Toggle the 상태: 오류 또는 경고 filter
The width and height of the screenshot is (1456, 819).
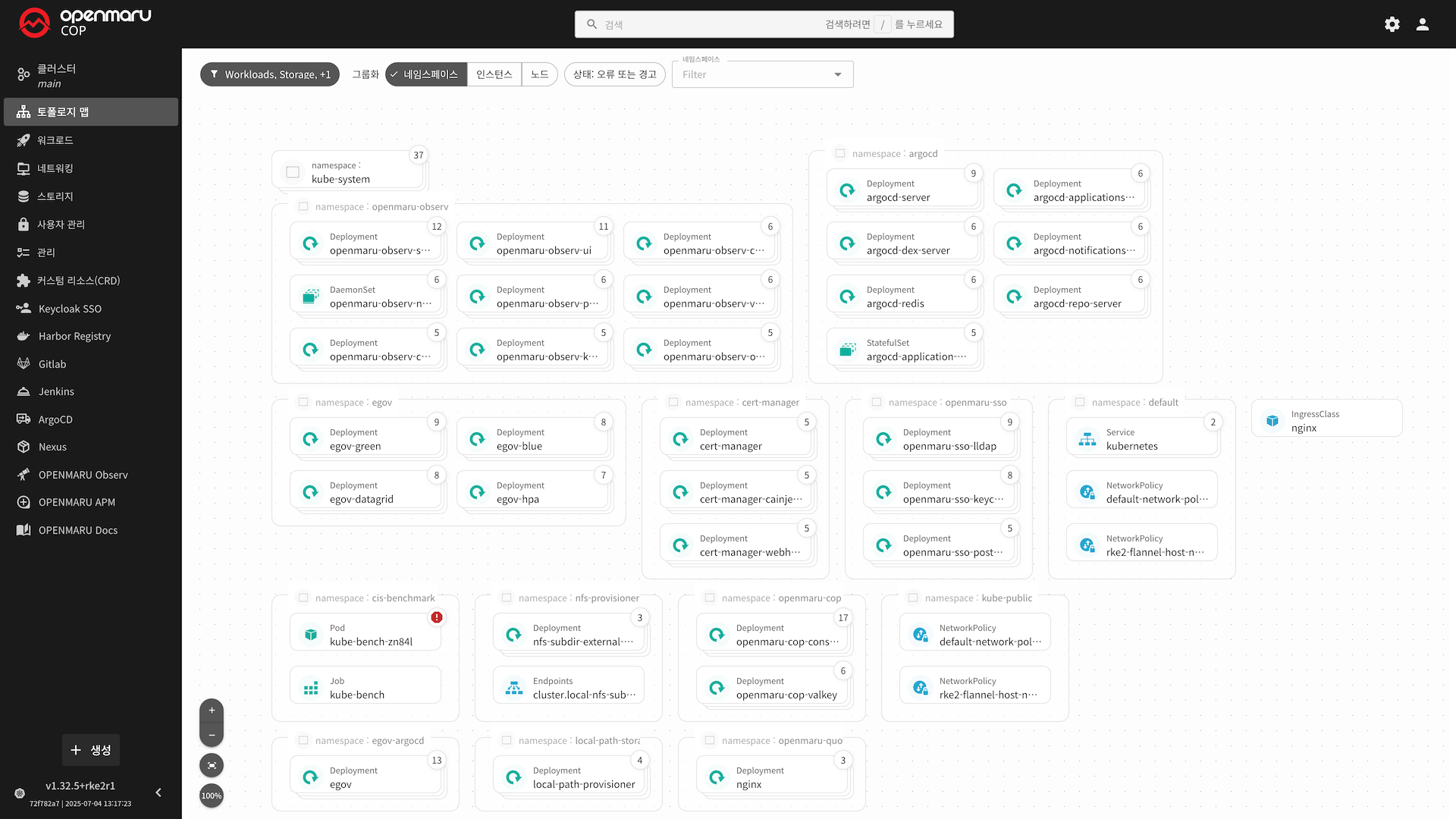click(x=614, y=74)
